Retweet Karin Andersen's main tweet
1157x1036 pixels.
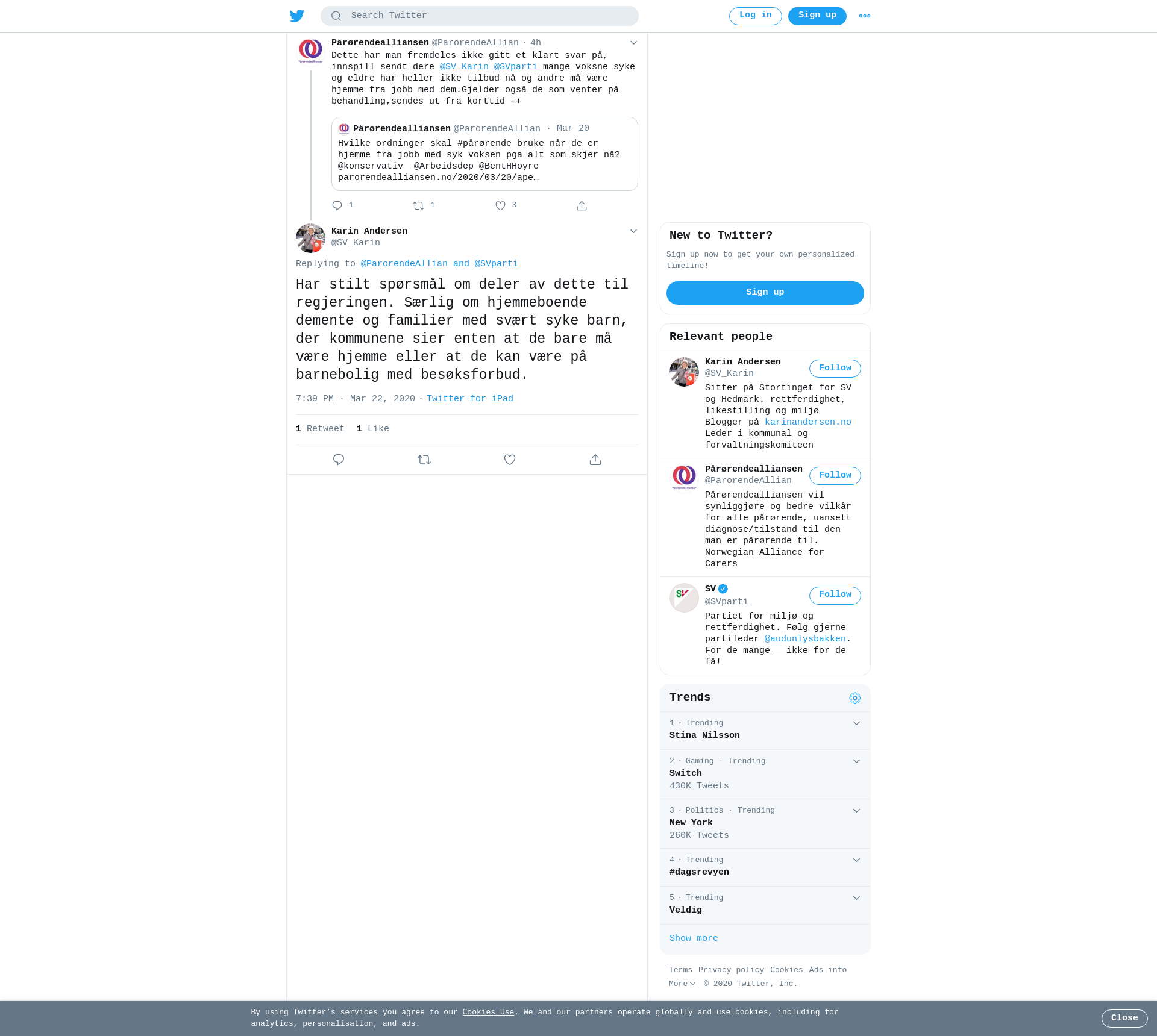pyautogui.click(x=424, y=460)
